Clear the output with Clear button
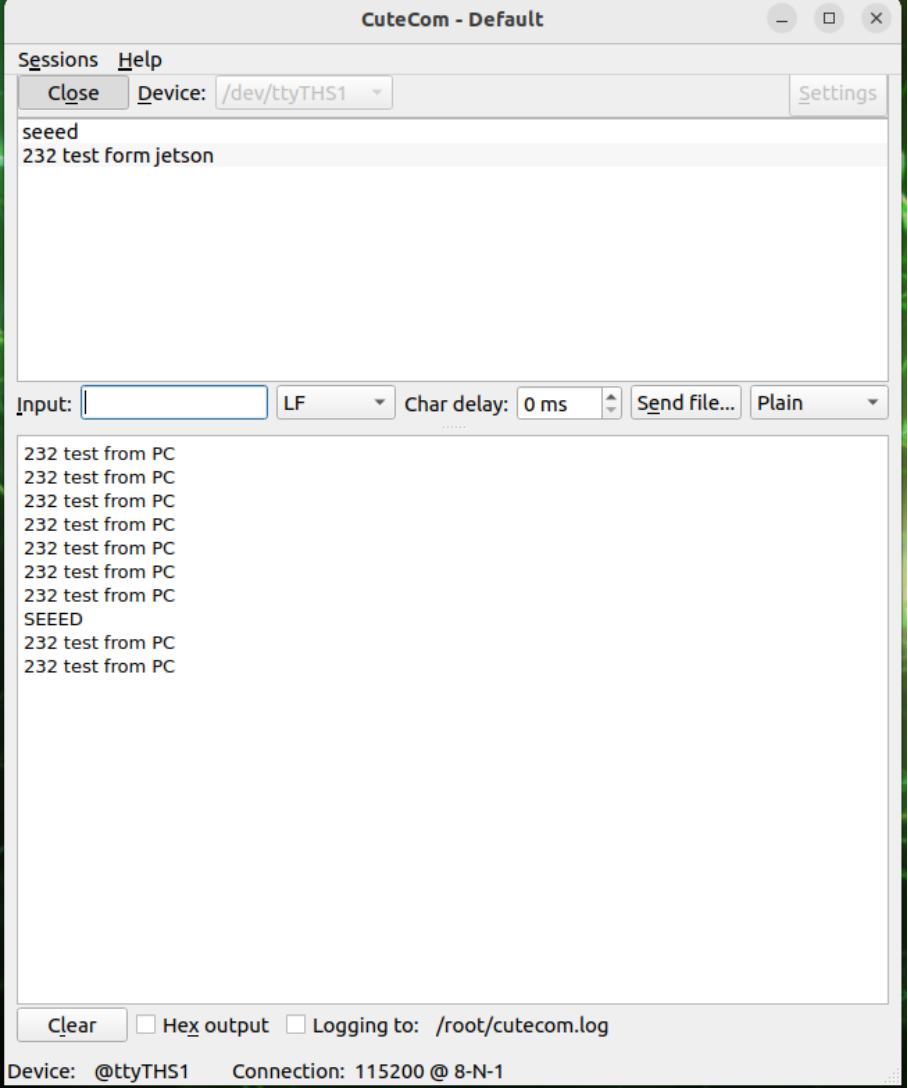The height and width of the screenshot is (1088, 908). coord(72,1025)
